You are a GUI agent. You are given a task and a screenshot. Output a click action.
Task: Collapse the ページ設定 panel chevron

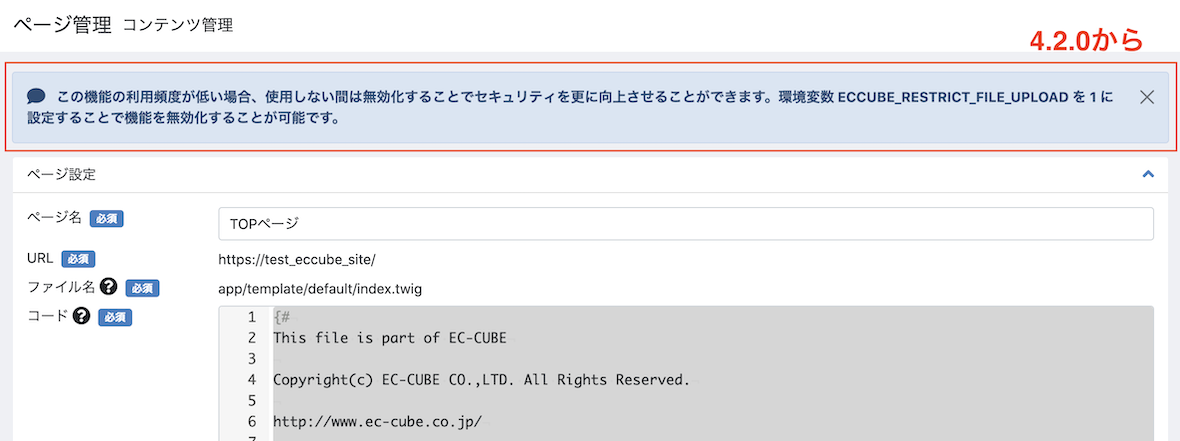click(x=1148, y=175)
